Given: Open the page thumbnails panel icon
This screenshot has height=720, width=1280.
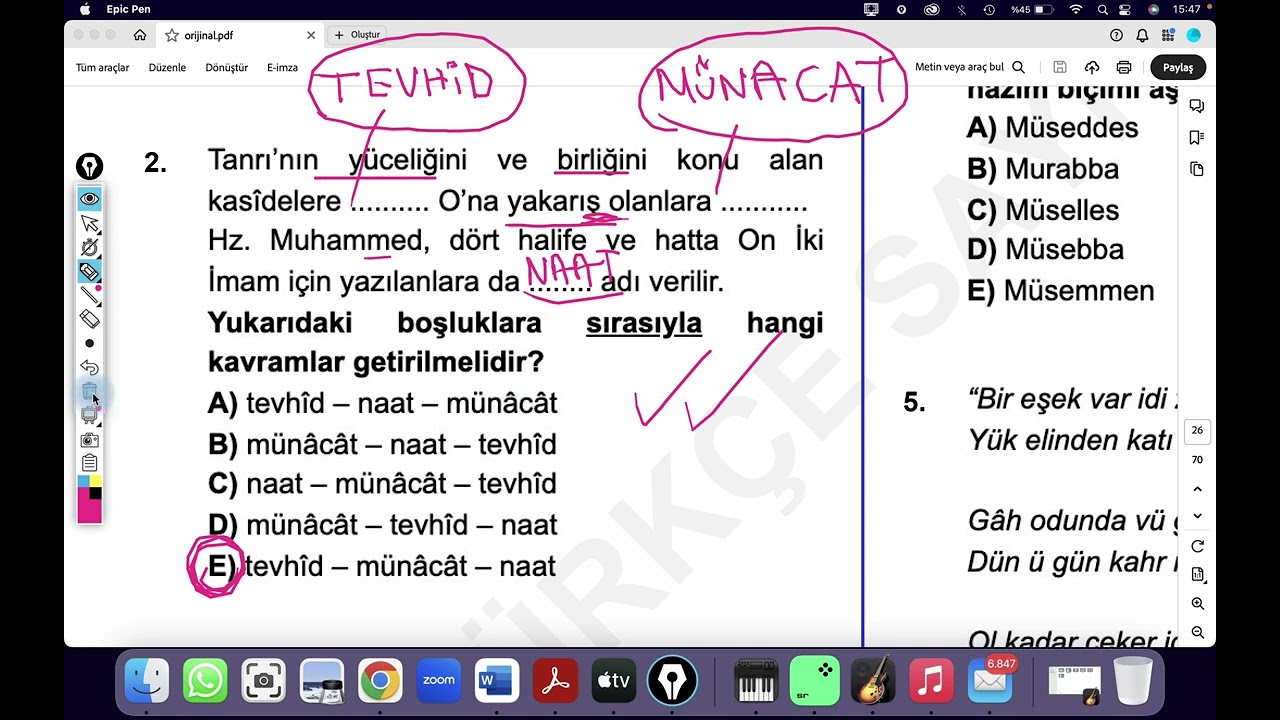Looking at the screenshot, I should 1197,169.
